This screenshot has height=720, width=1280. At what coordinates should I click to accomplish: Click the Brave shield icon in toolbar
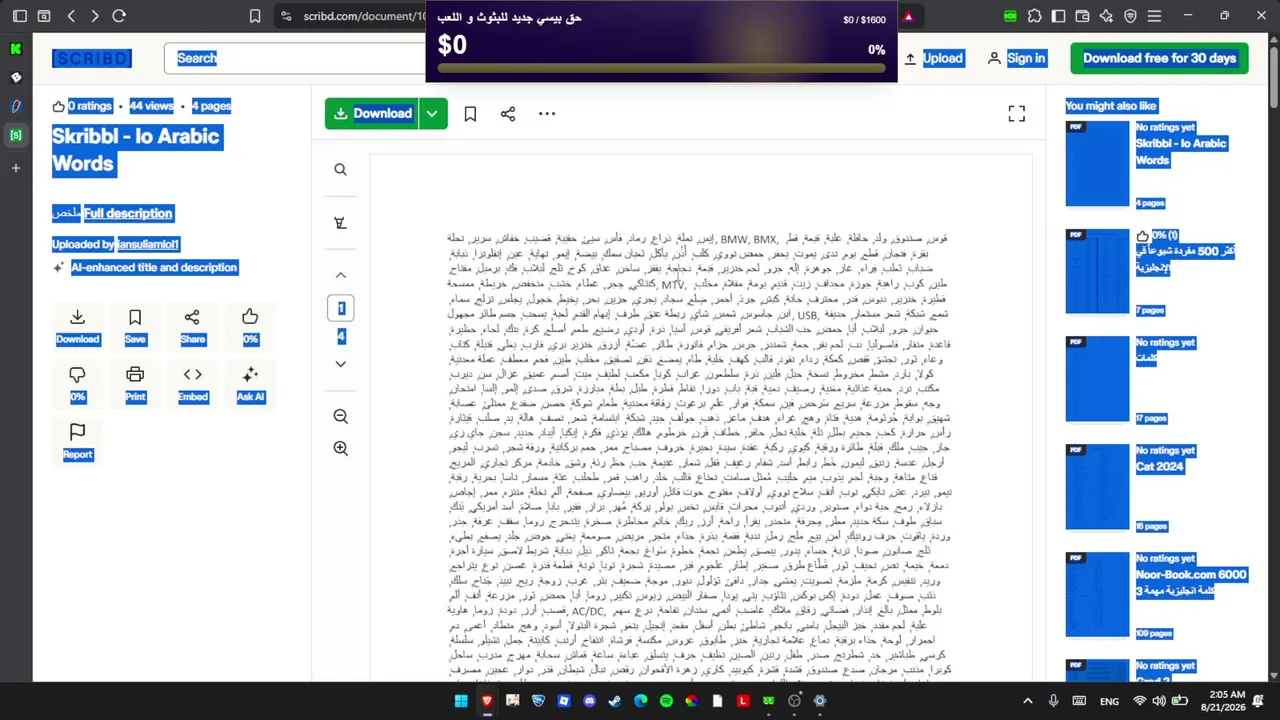tap(1131, 16)
